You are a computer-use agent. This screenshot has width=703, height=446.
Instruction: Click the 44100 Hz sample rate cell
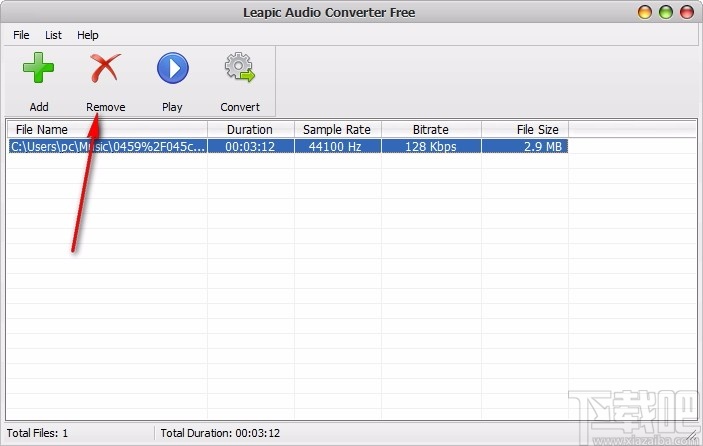337,146
